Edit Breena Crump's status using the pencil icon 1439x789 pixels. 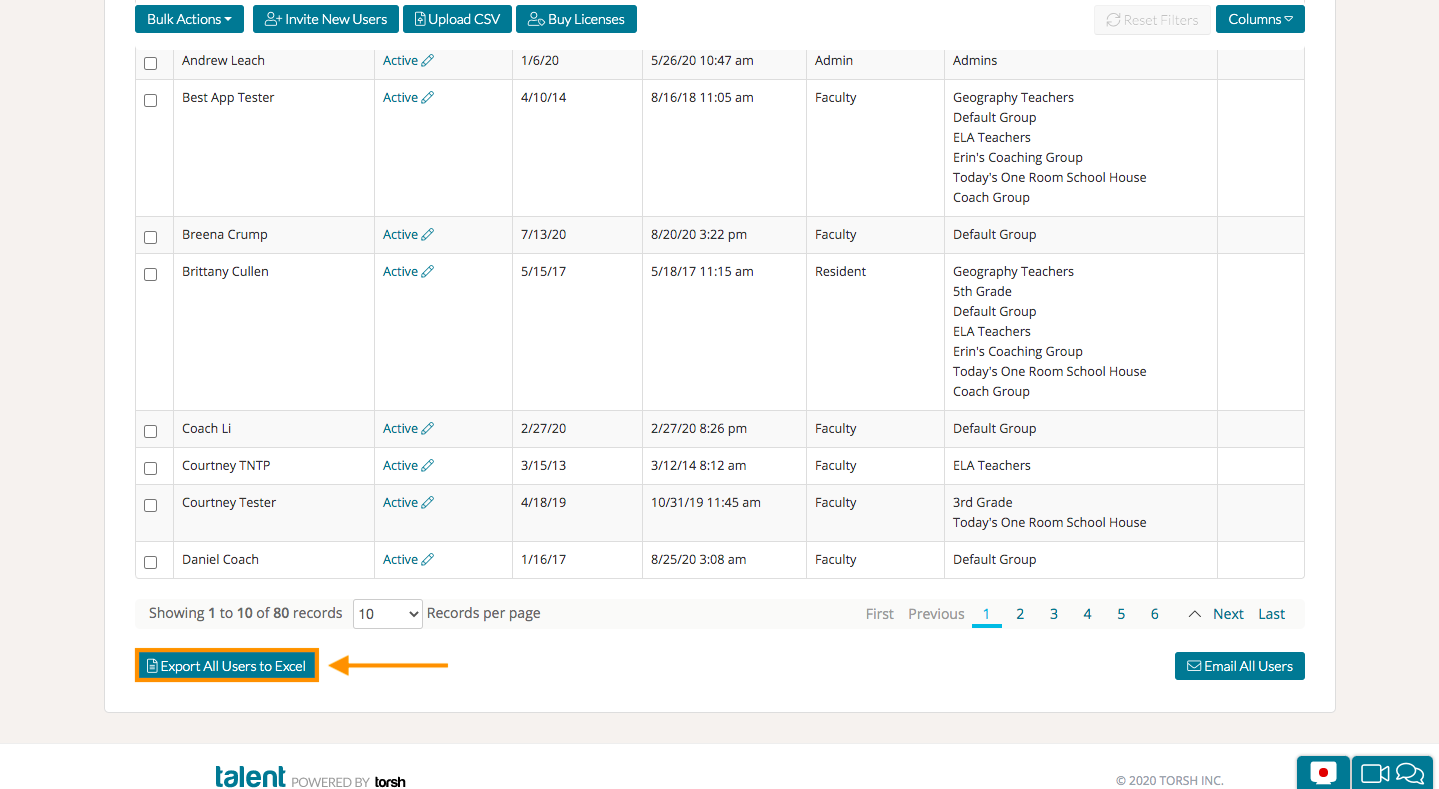tap(429, 234)
